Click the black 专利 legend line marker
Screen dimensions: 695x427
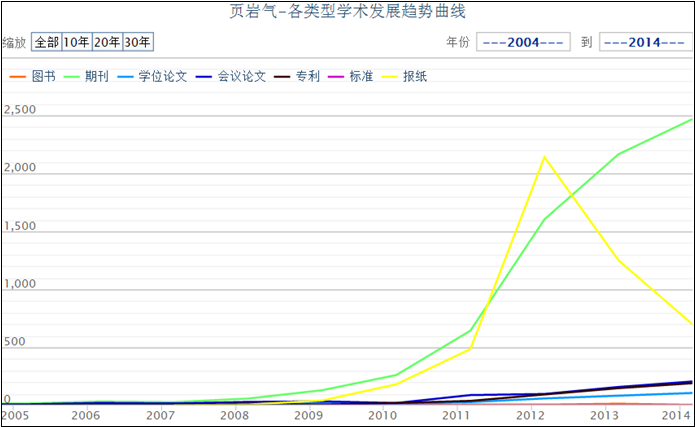click(282, 77)
